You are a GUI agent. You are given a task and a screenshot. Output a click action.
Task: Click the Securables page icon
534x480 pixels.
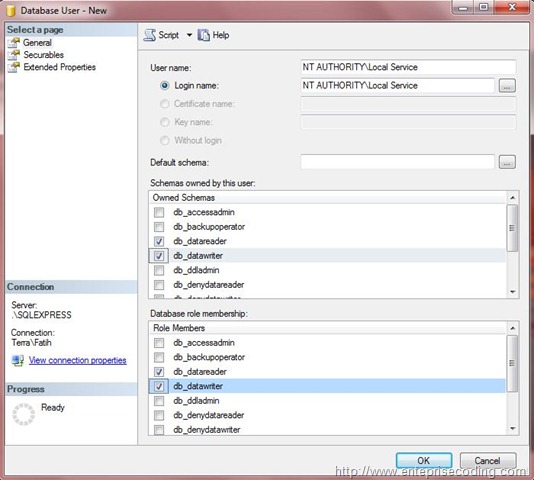[14, 55]
